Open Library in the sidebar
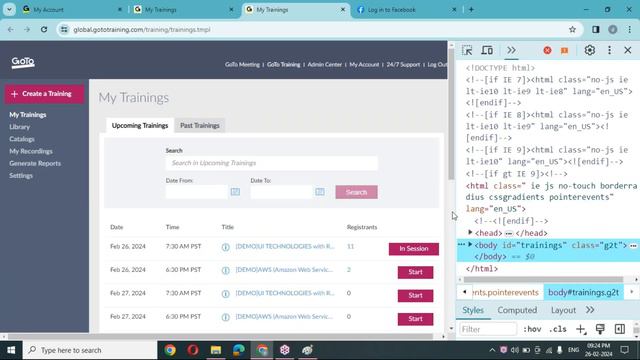Screen dimensions: 640x360 click(x=20, y=127)
